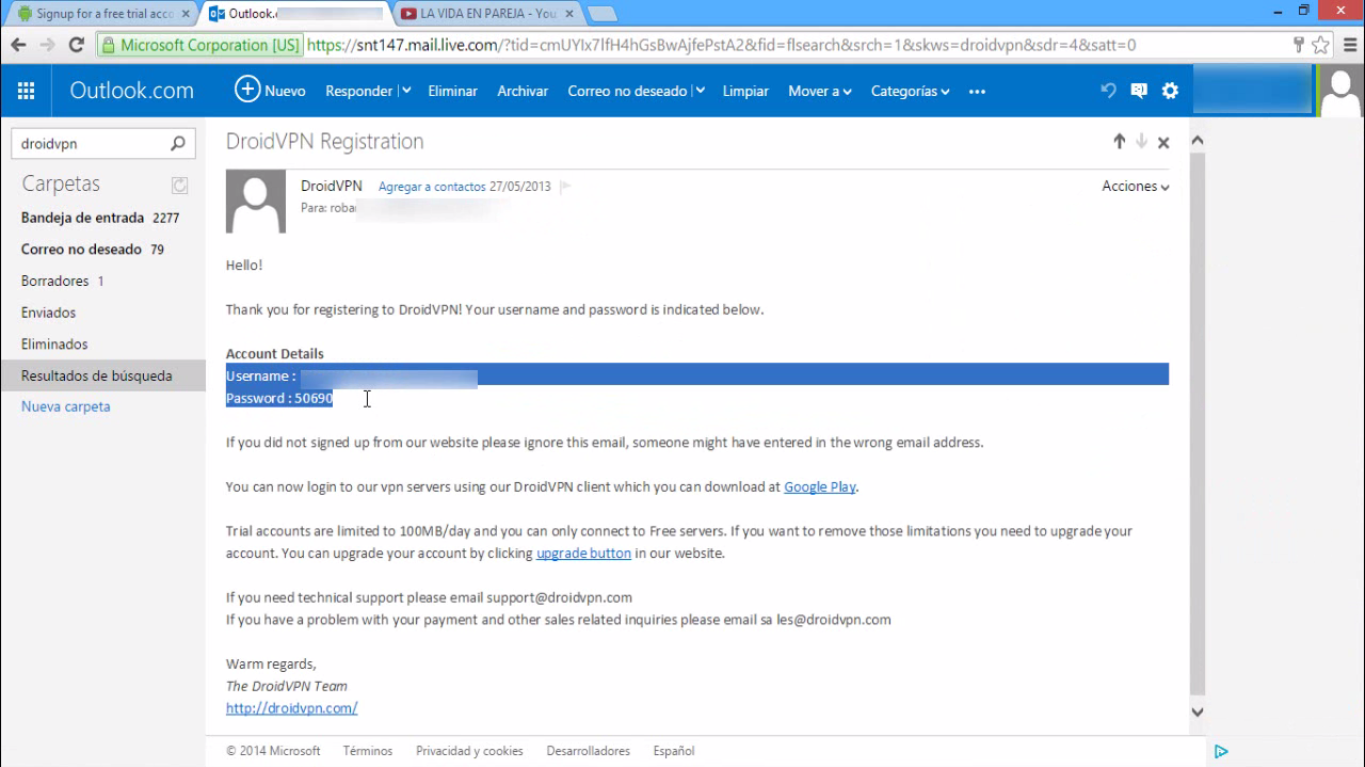This screenshot has height=767, width=1365.
Task: Open the messaging chat icon
Action: pyautogui.click(x=1139, y=91)
